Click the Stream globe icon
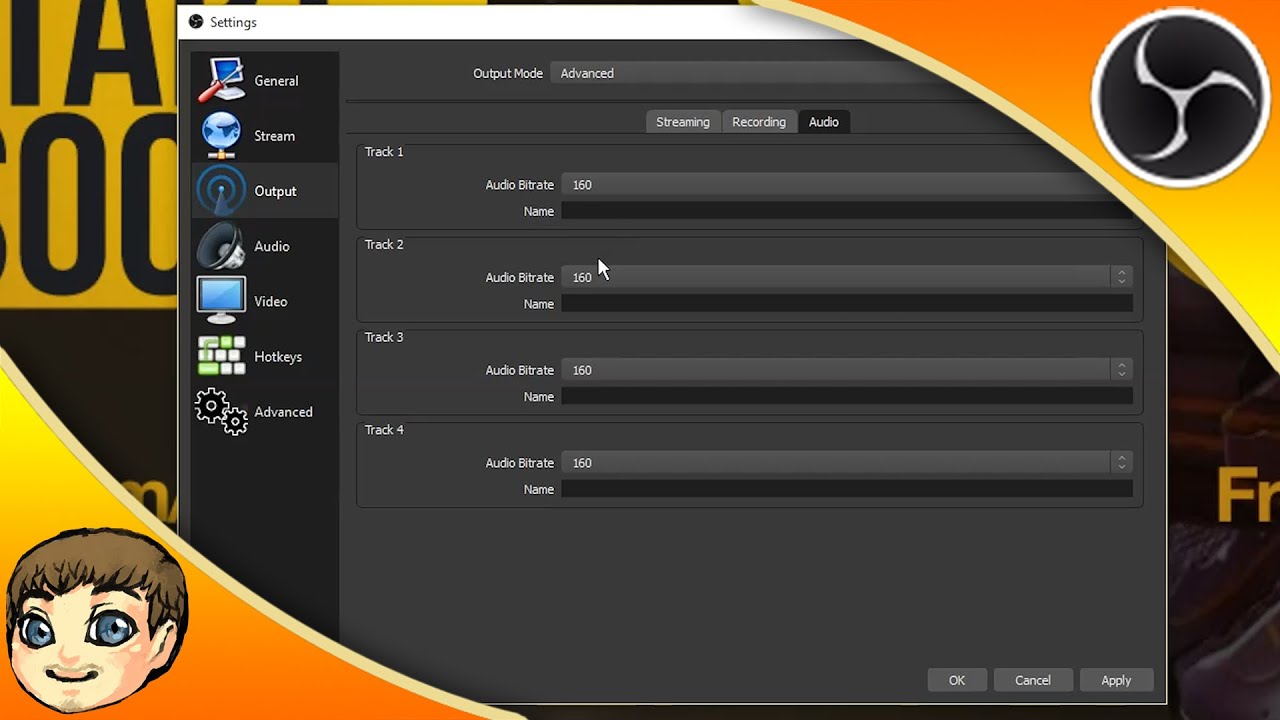The image size is (1280, 720). [x=221, y=136]
